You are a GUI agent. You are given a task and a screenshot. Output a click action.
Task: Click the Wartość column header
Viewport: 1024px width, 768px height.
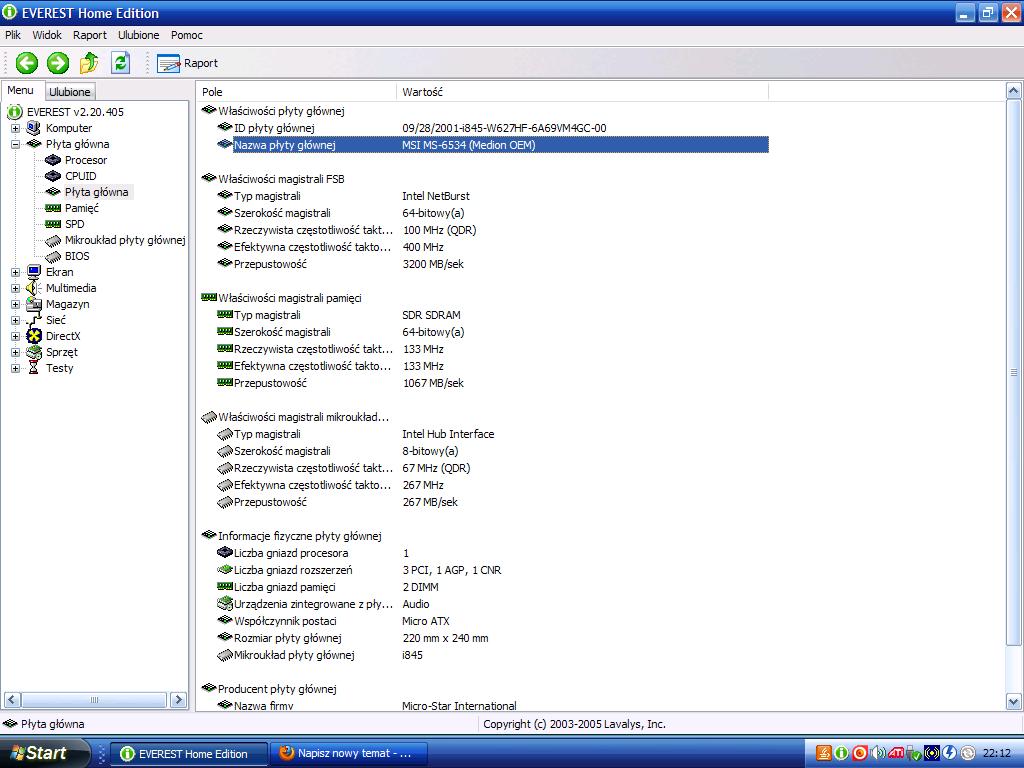(x=582, y=92)
